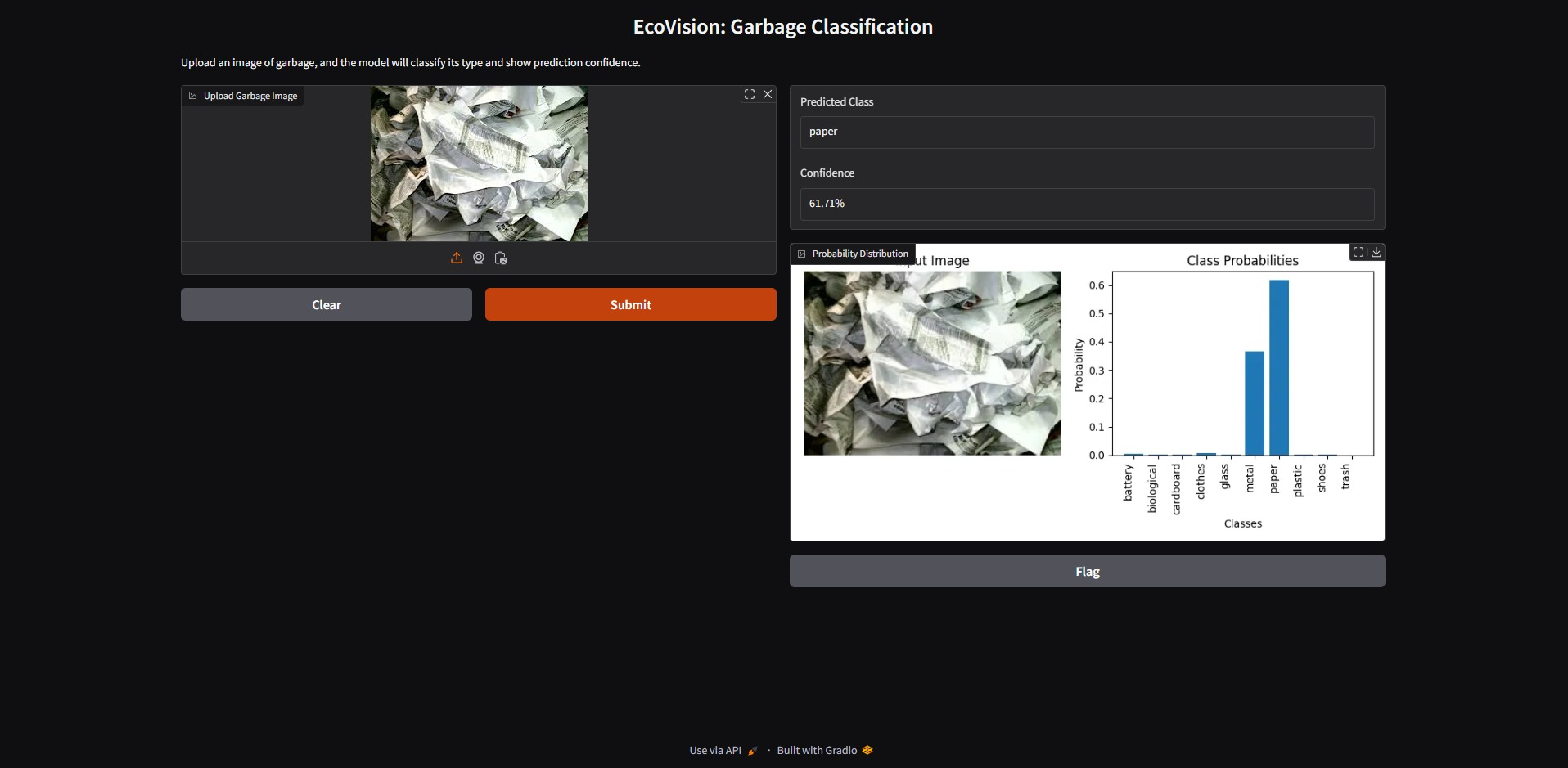Image resolution: width=1568 pixels, height=768 pixels.
Task: Click the tall paper bar in chart
Action: [1279, 367]
